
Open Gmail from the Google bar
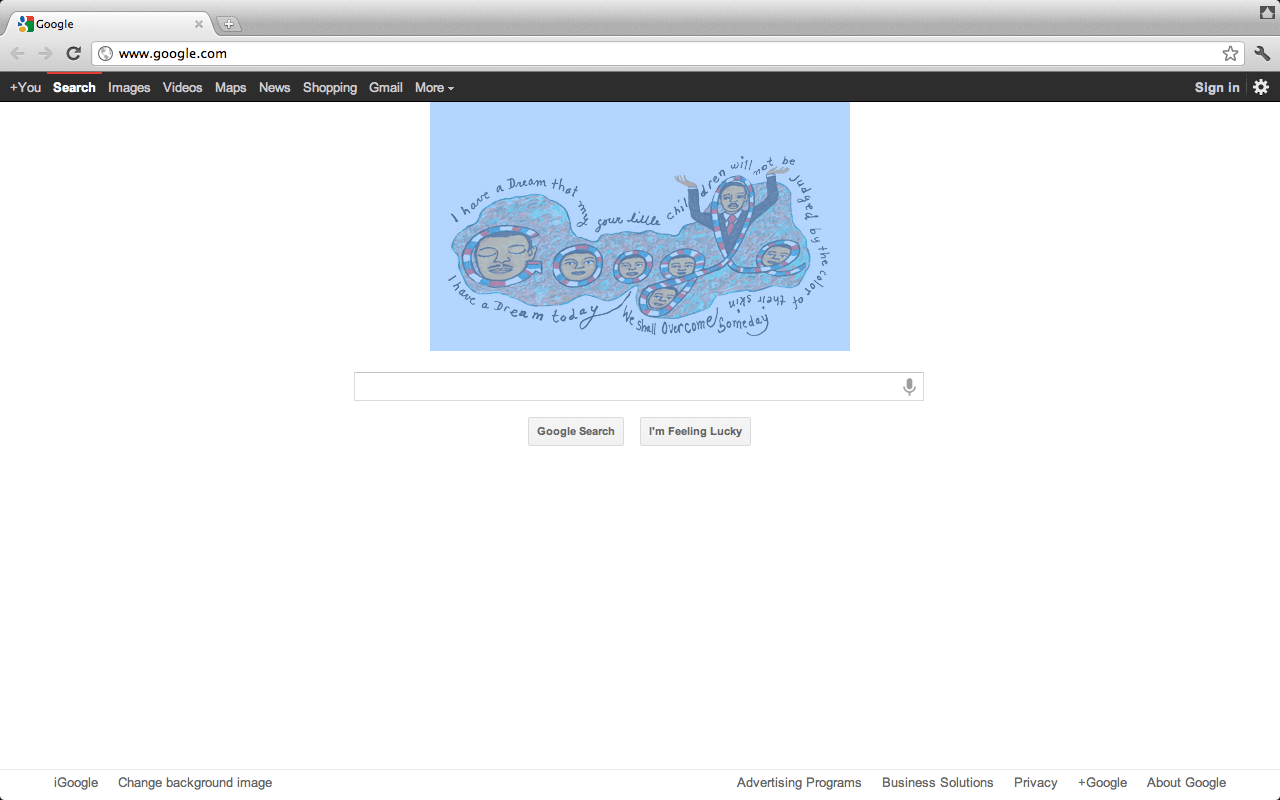[386, 88]
